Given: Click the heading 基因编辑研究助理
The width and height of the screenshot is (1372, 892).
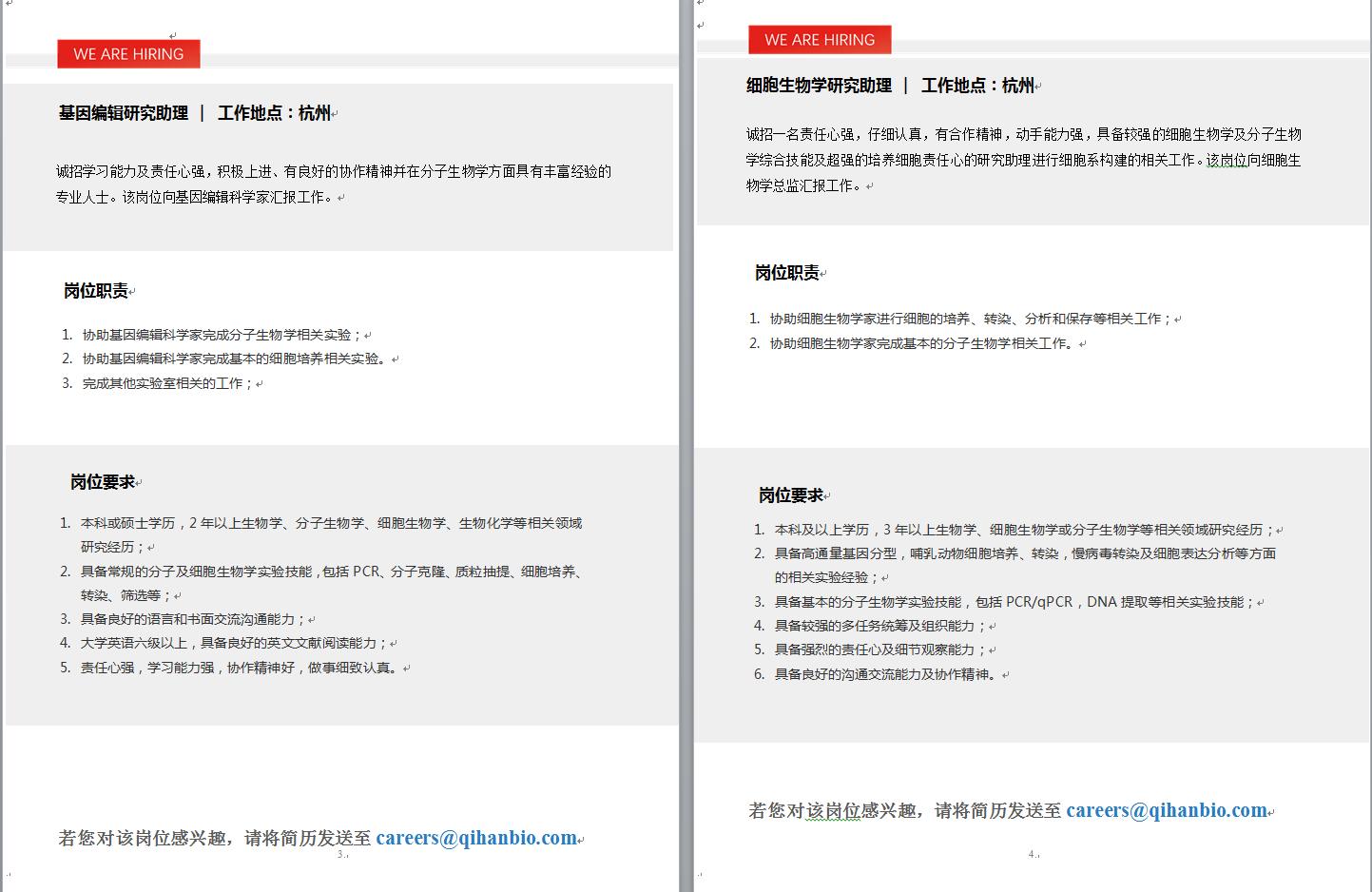Looking at the screenshot, I should 124,113.
